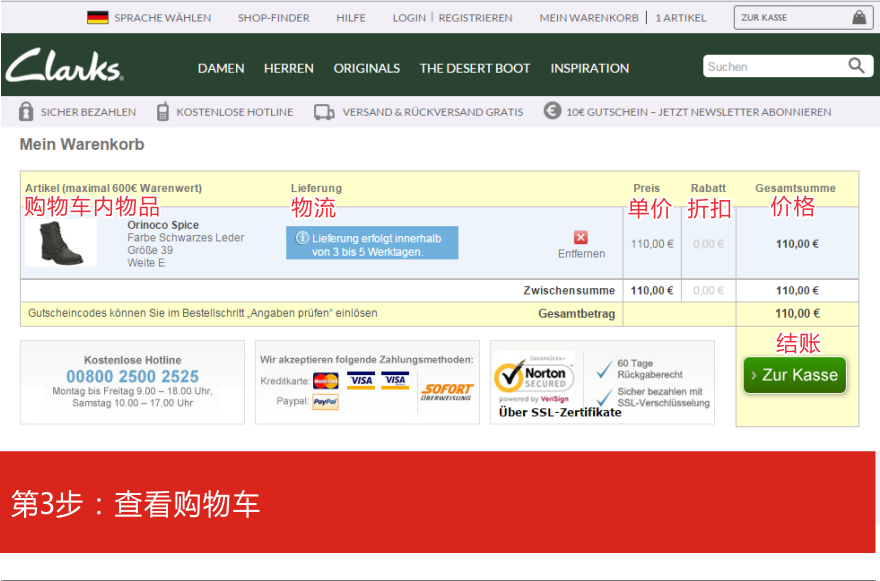Click the Farbe Schwarzes Leder text
This screenshot has width=880, height=581.
pos(186,238)
